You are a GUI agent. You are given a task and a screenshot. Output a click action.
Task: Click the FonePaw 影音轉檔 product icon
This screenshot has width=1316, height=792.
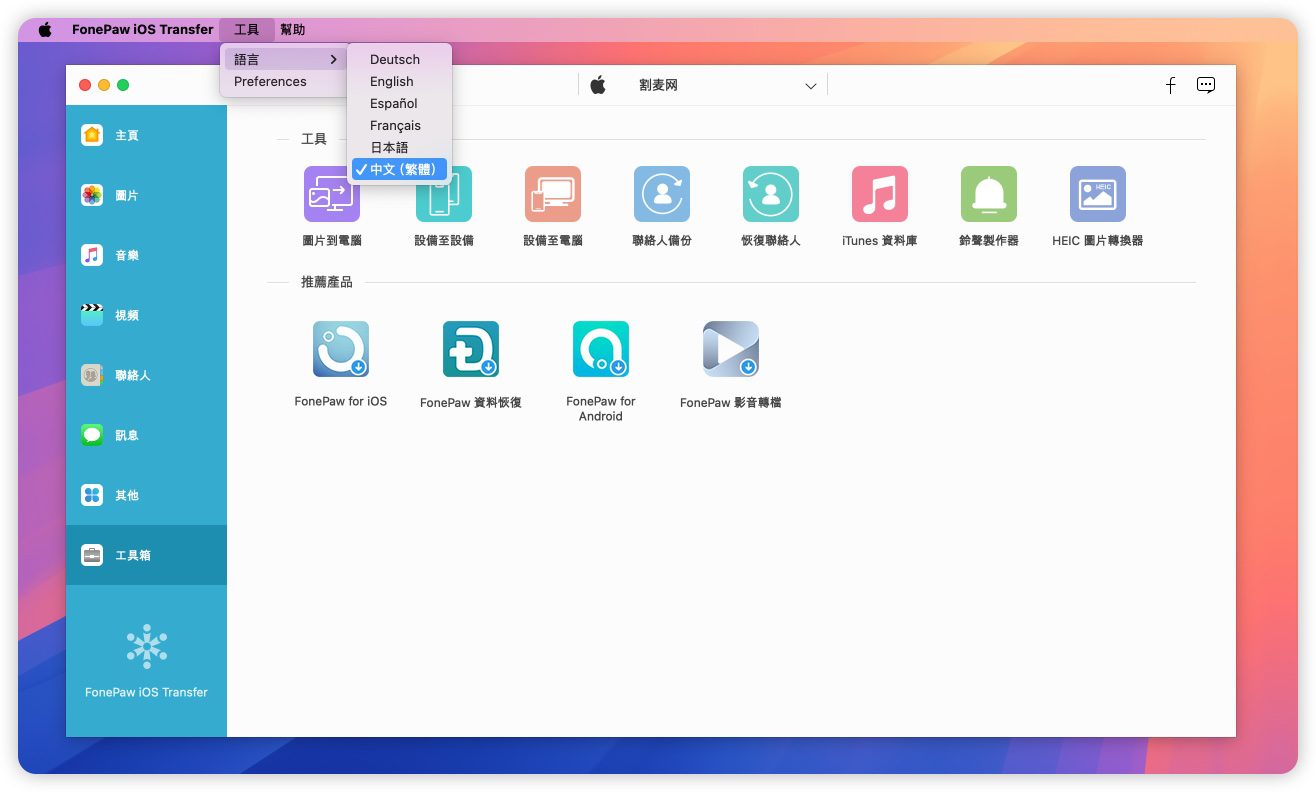coord(731,349)
